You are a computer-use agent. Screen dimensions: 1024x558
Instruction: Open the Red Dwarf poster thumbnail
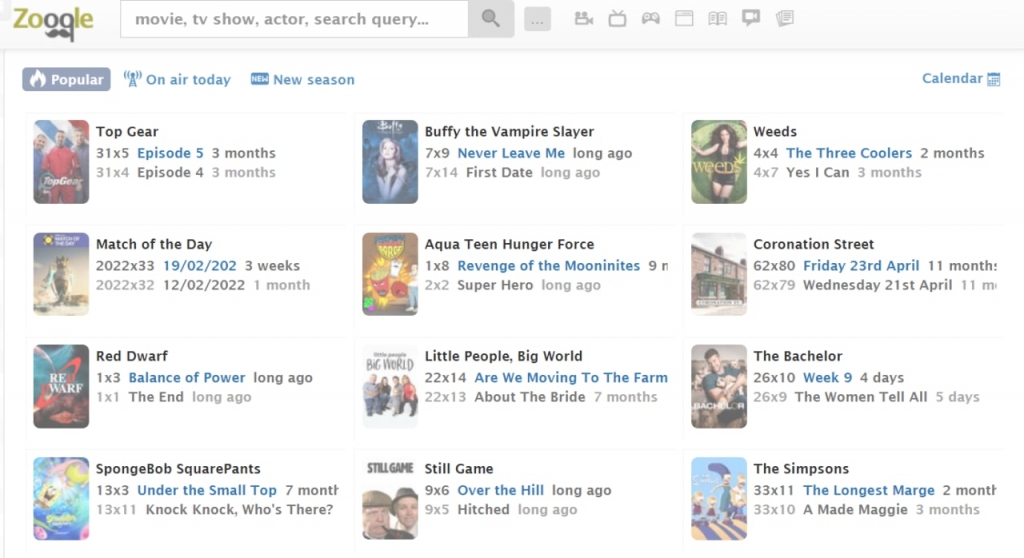click(61, 386)
